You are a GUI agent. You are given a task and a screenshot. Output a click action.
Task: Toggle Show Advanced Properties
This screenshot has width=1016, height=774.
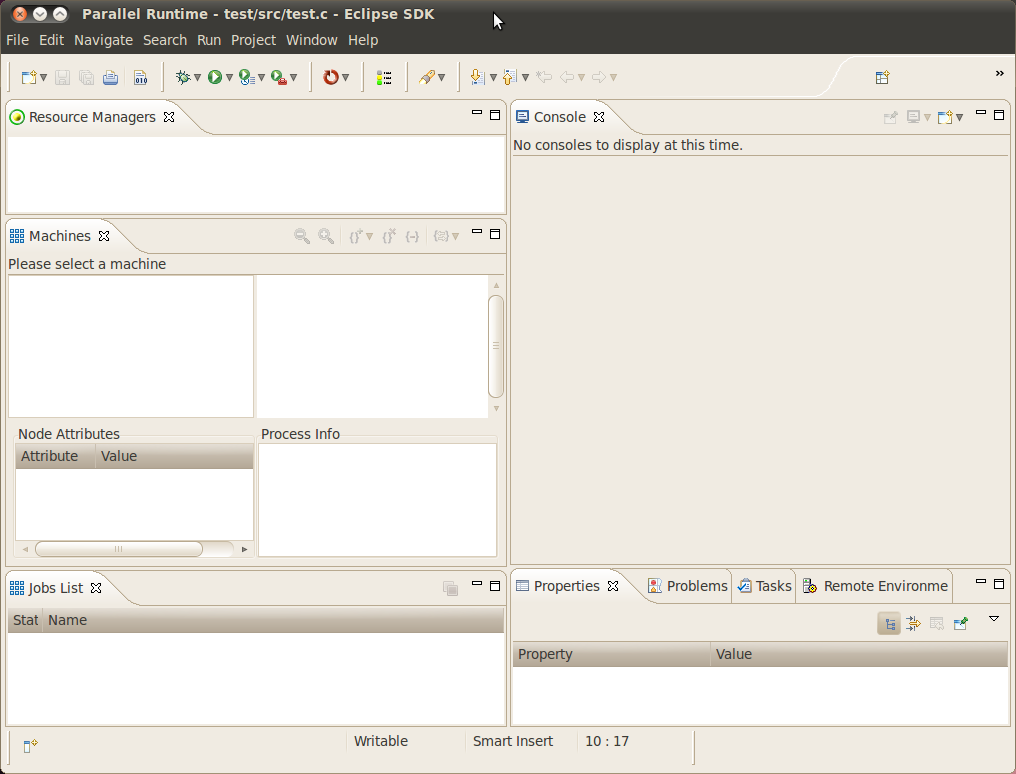coord(913,624)
